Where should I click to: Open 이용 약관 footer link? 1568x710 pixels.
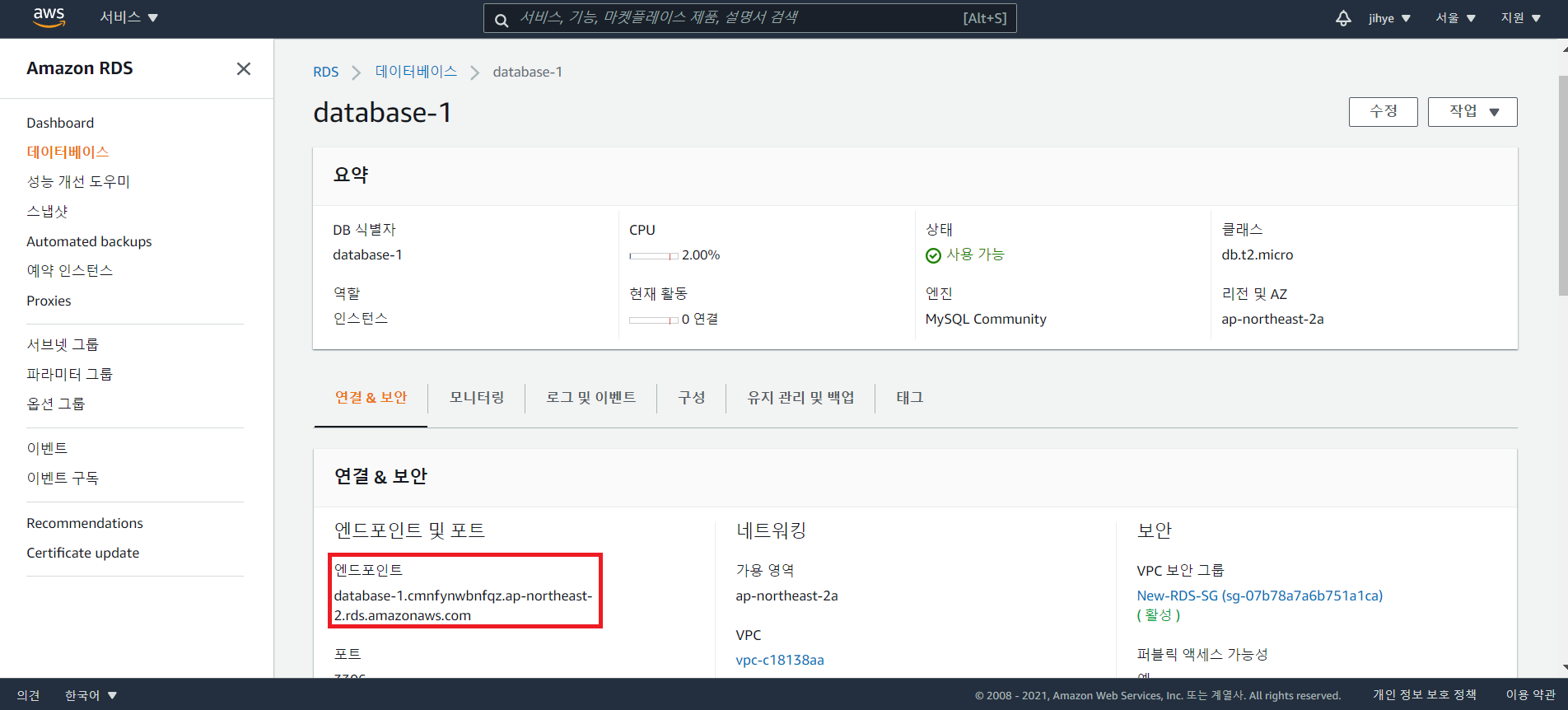click(x=1530, y=695)
